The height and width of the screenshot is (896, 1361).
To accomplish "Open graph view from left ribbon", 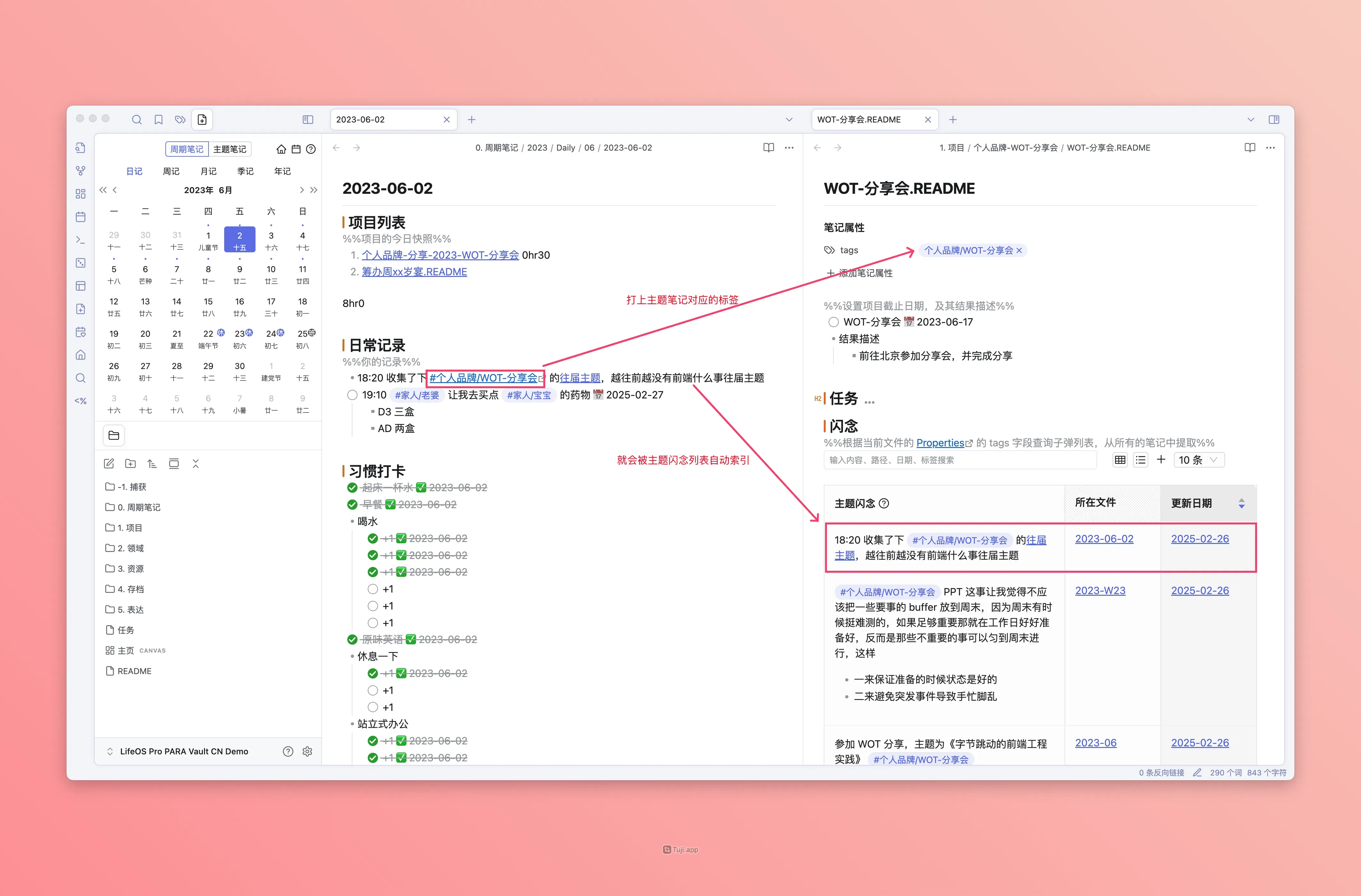I will [81, 170].
